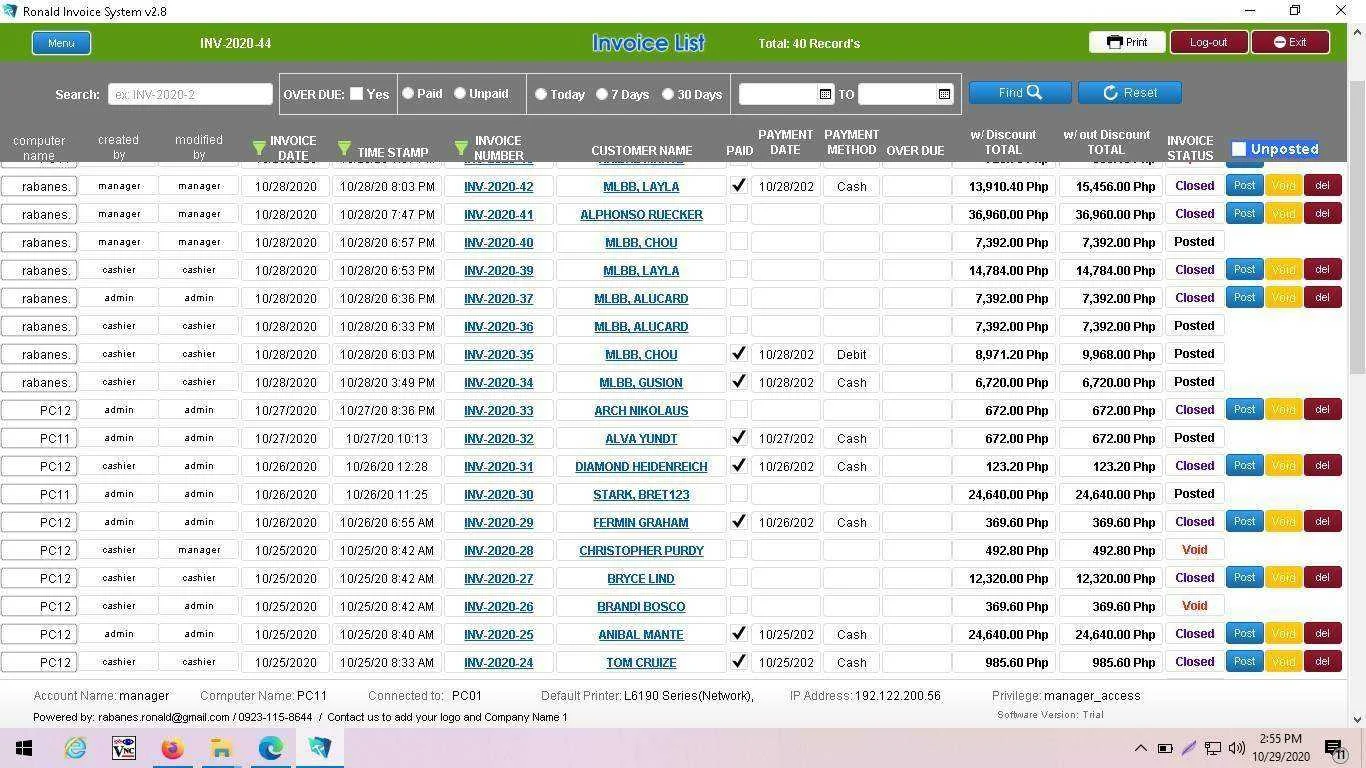Post invoice INV-2020-29

pos(1244,521)
